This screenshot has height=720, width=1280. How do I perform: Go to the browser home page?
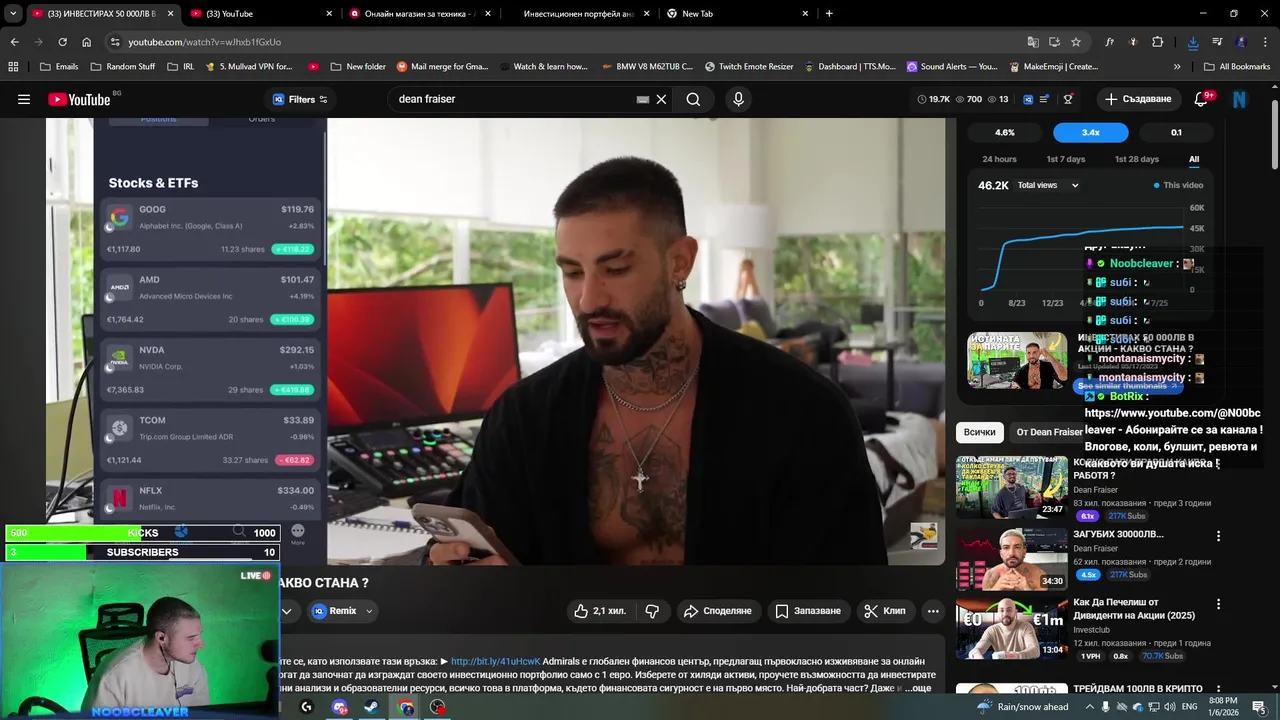click(x=86, y=42)
